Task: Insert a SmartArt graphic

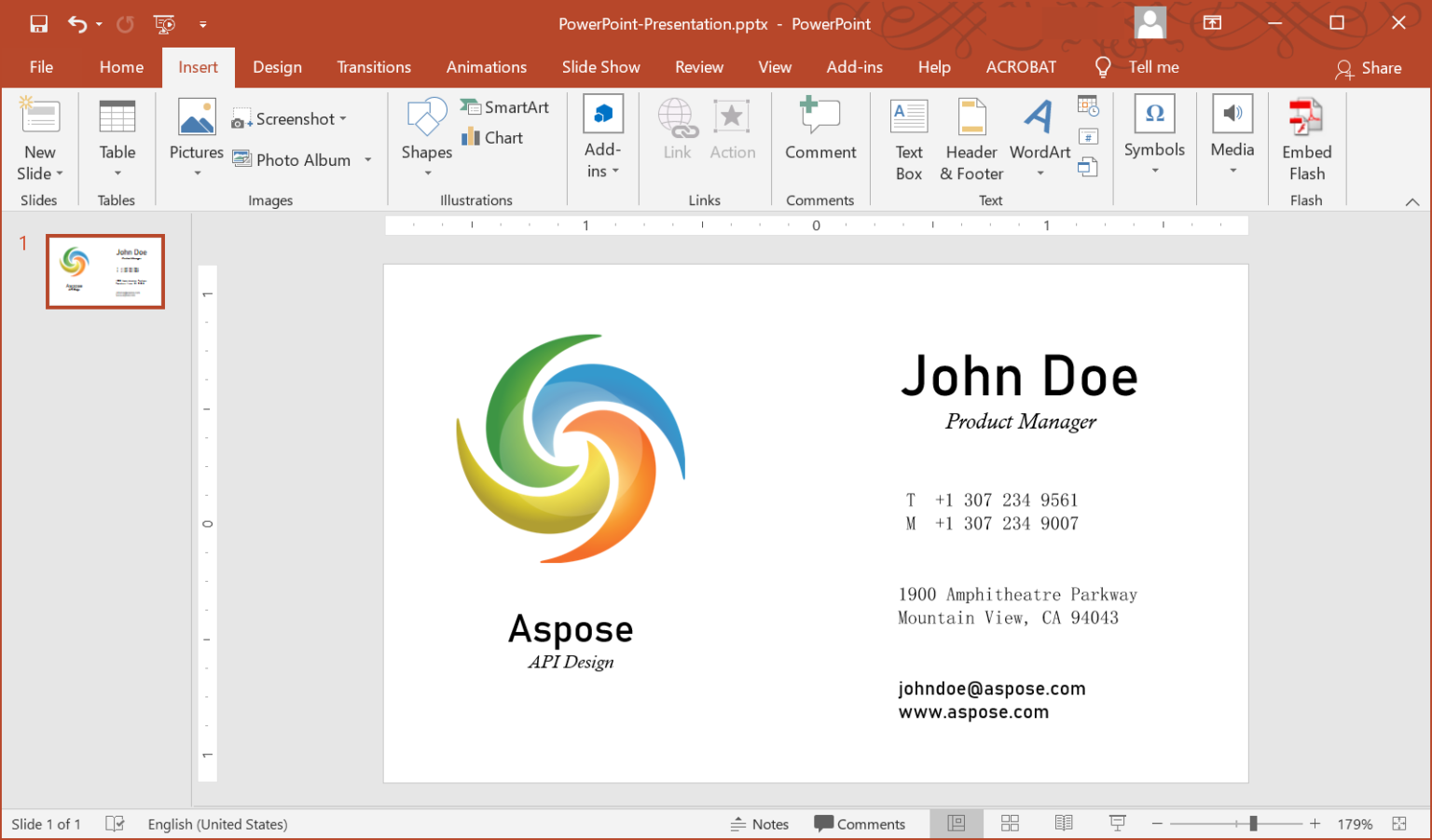Action: coord(504,107)
